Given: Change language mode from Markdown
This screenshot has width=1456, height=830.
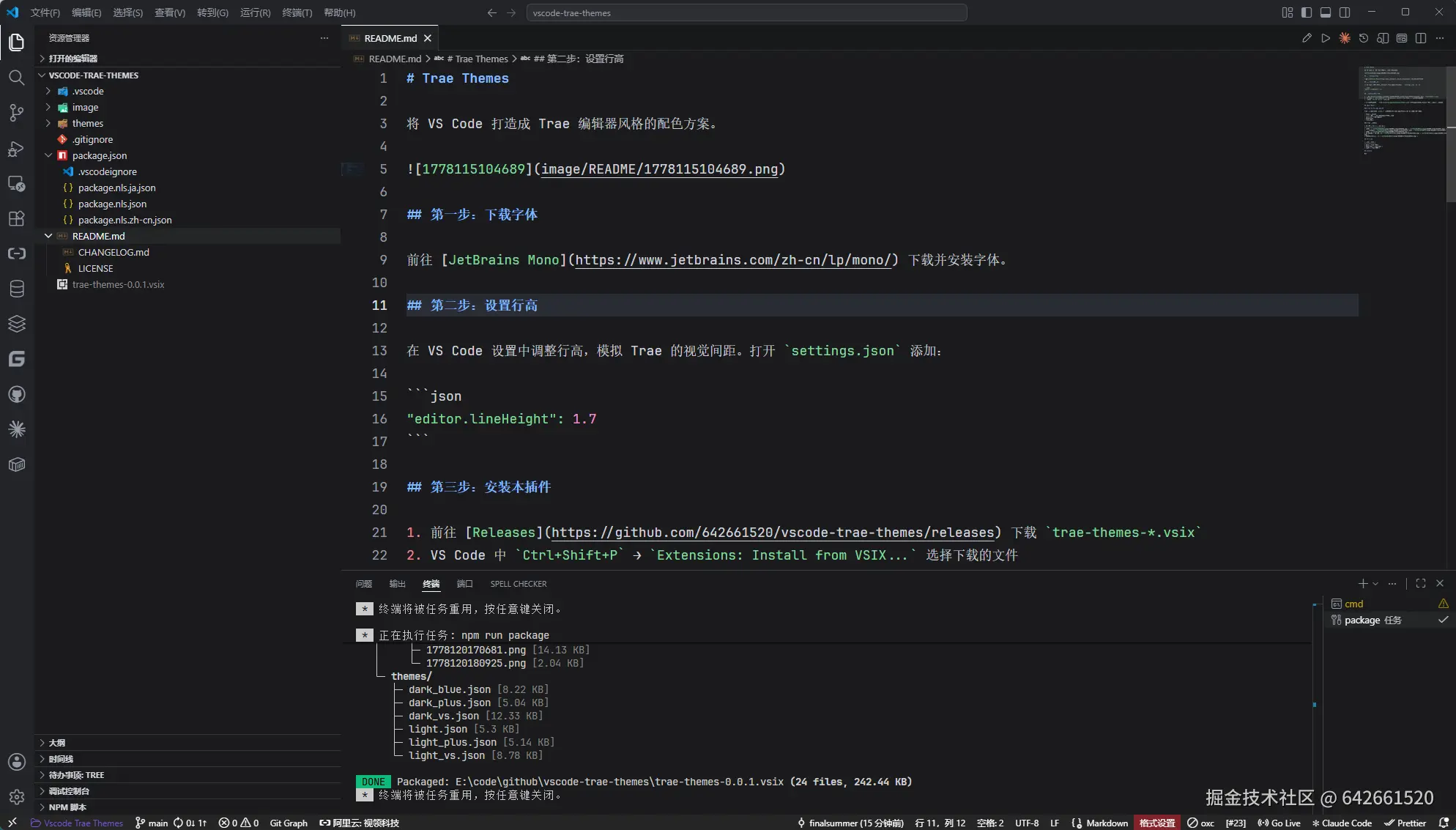Looking at the screenshot, I should coord(1107,823).
